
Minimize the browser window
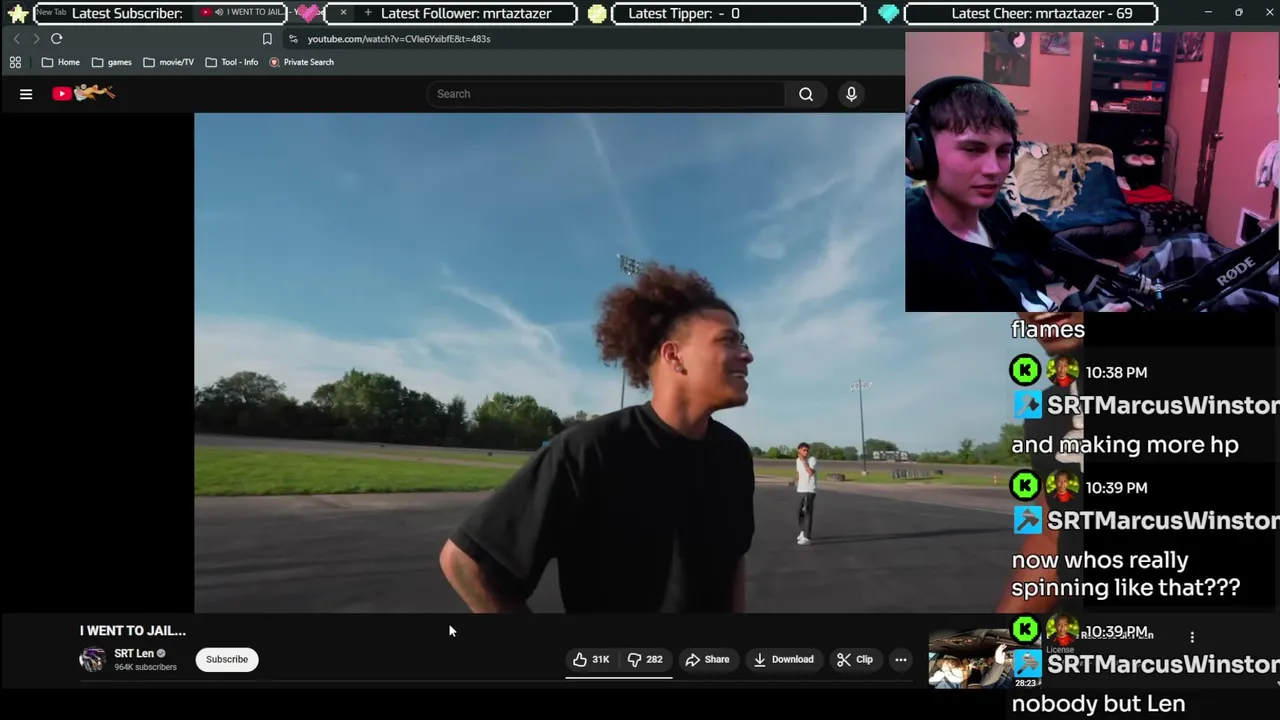1207,12
